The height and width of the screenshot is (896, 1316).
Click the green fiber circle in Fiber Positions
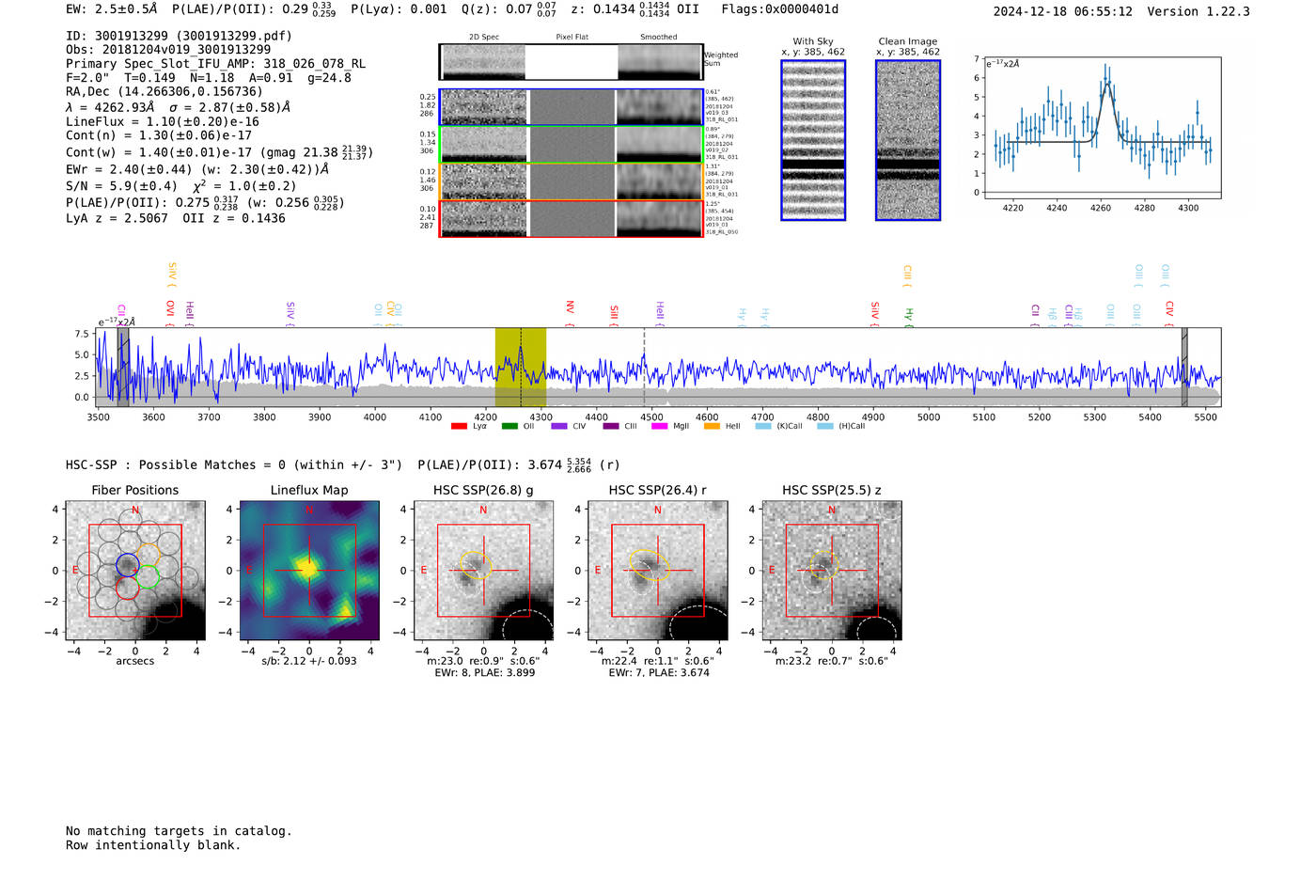point(147,578)
